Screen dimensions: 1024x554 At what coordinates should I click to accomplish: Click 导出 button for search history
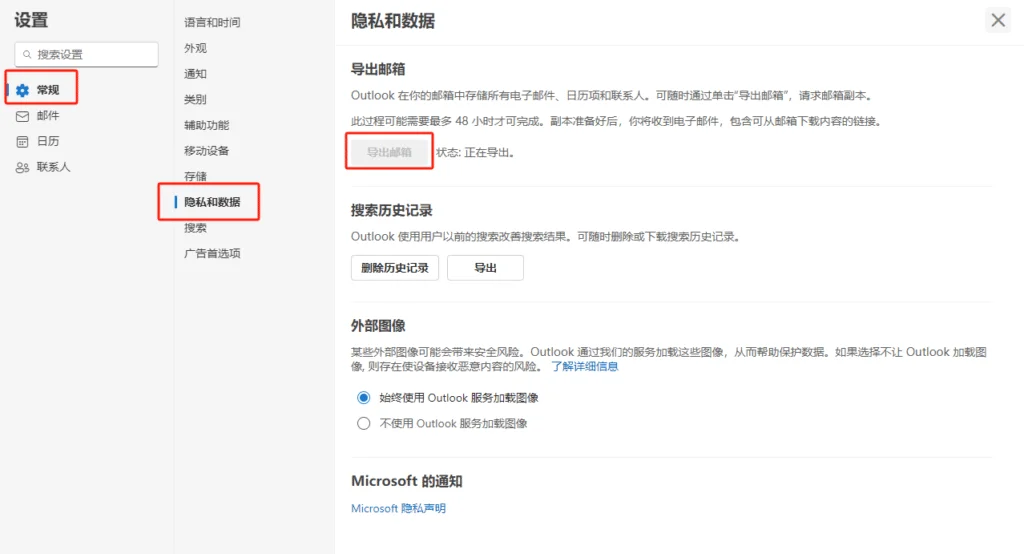pos(485,268)
